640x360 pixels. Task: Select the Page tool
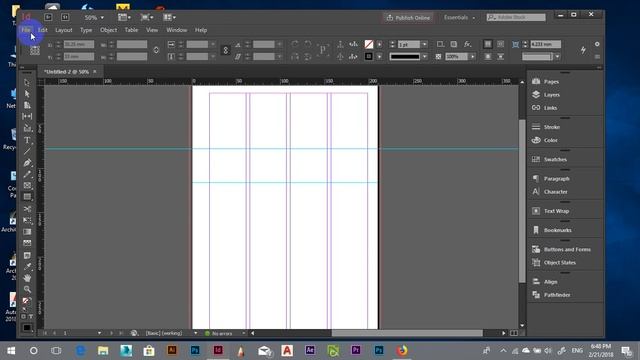27,105
